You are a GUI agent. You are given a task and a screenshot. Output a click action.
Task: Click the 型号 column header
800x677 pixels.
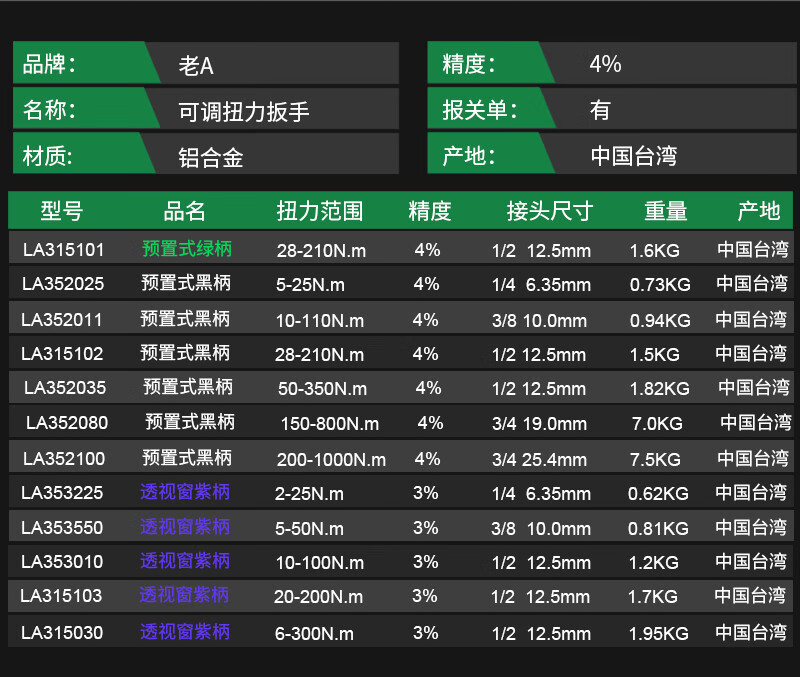[62, 211]
